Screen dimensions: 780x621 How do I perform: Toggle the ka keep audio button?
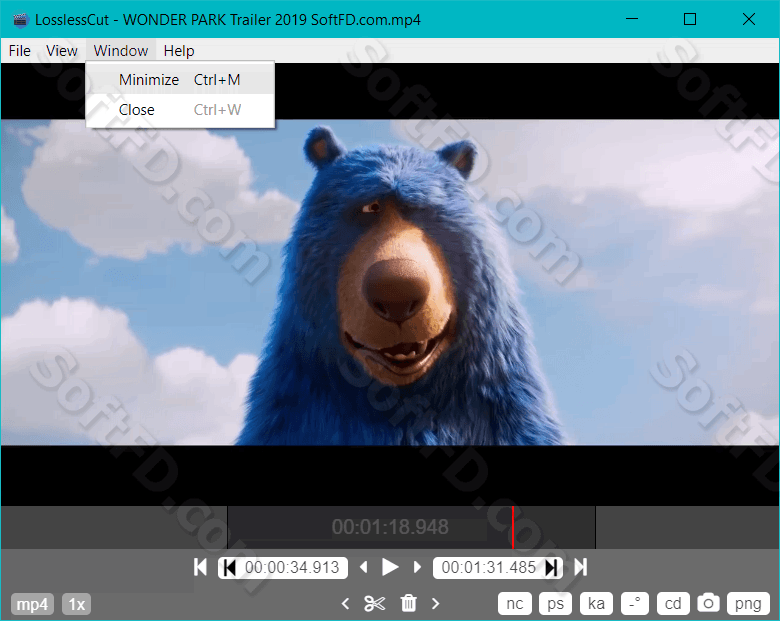coord(596,604)
